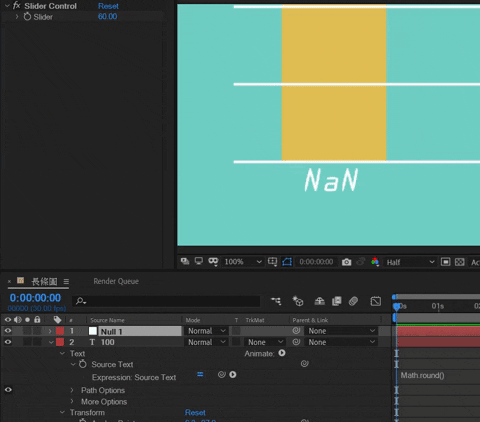Click Null 1 parent pick whip icon
The image size is (480, 422).
click(296, 331)
